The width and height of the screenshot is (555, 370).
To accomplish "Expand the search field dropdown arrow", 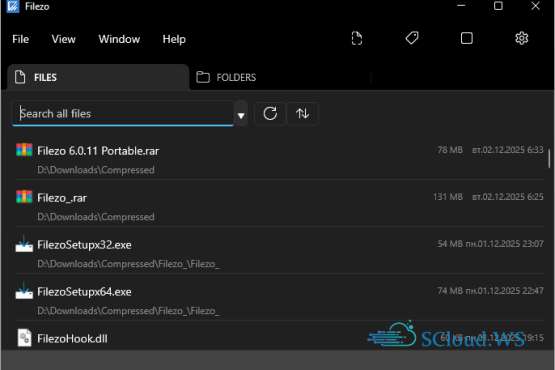I will (241, 115).
